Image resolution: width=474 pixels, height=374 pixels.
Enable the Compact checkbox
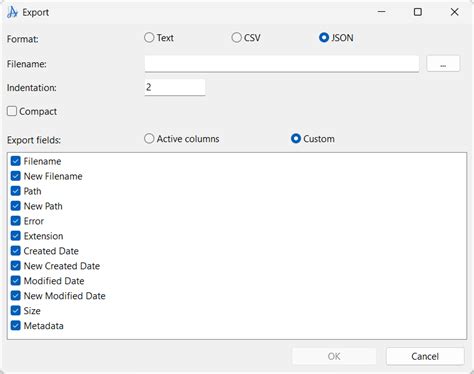tap(12, 111)
